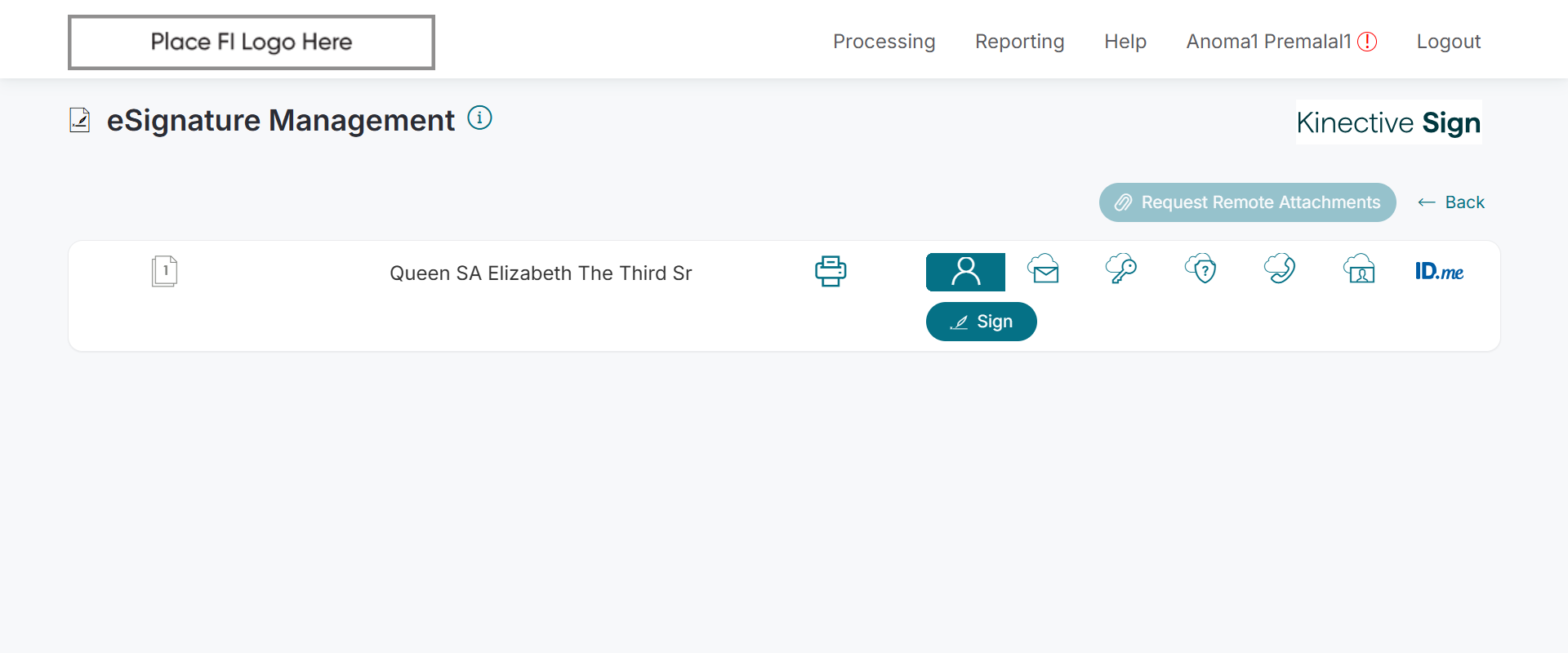The image size is (1568, 653).
Task: Select the in-person signer icon
Action: click(x=965, y=272)
